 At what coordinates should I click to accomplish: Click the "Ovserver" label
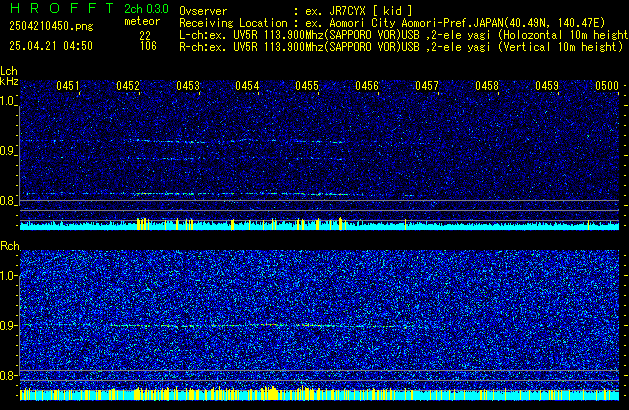click(x=203, y=11)
